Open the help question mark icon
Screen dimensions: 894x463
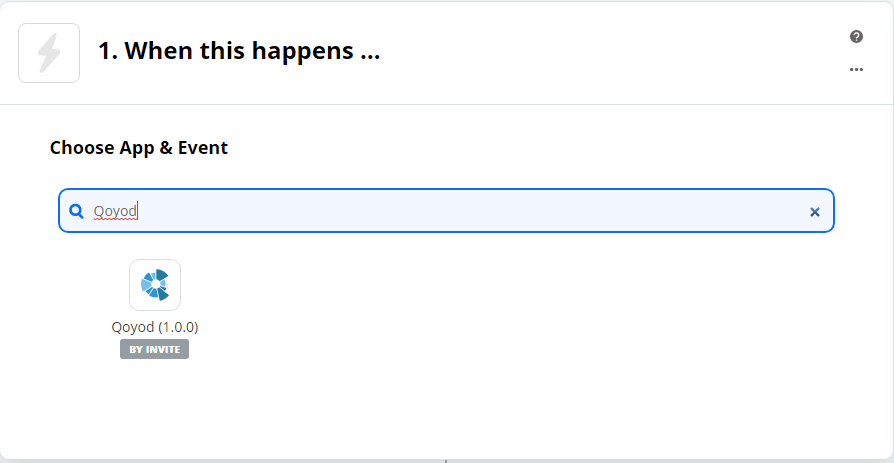click(x=856, y=37)
